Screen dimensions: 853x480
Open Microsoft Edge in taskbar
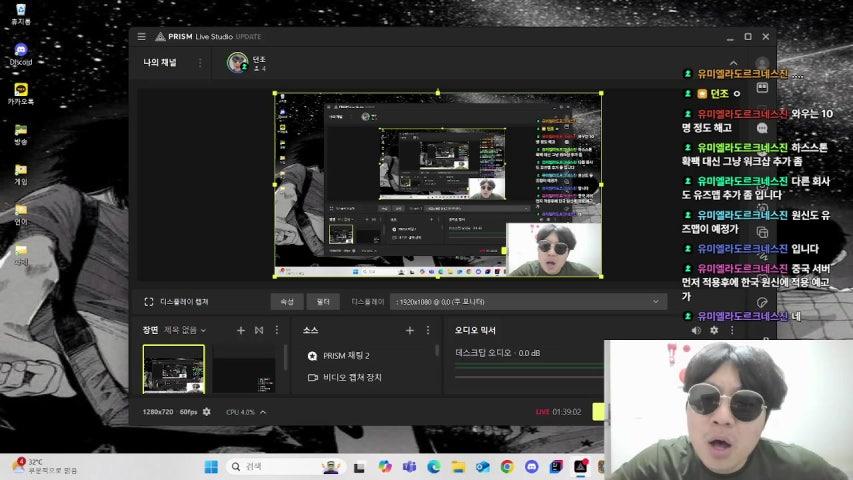tap(434, 466)
